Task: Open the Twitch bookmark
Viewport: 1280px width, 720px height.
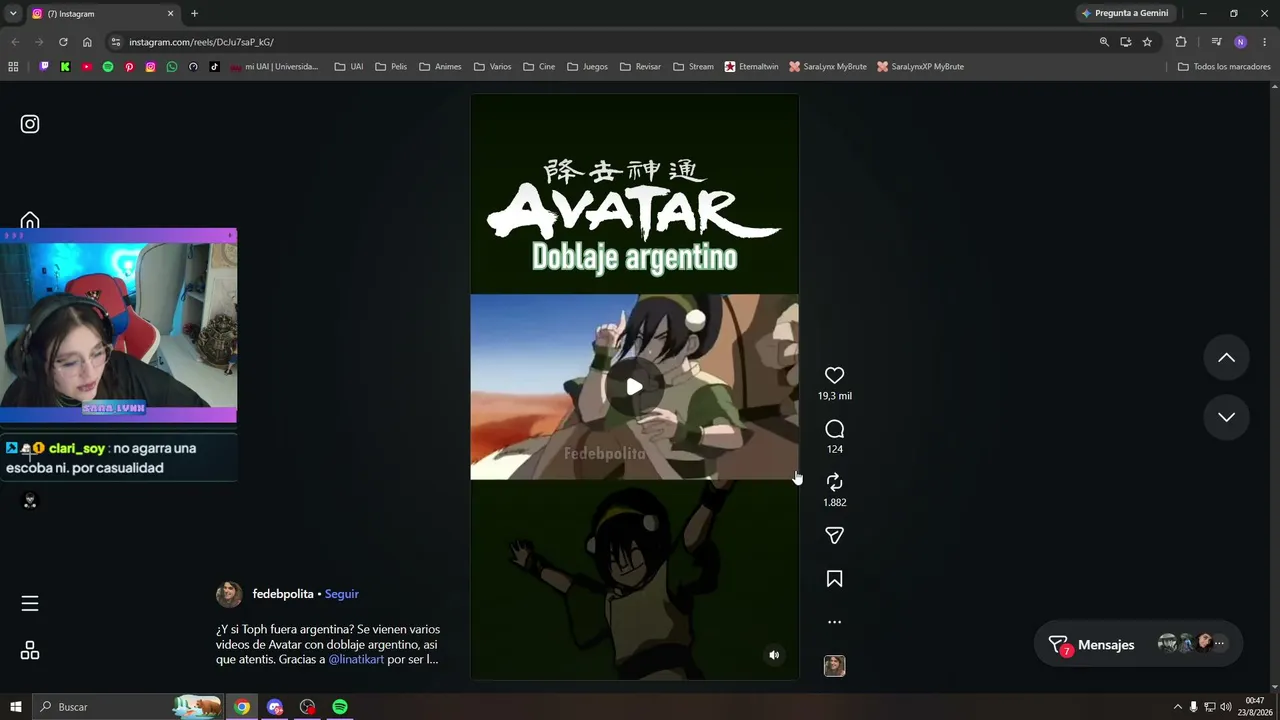Action: 44,67
